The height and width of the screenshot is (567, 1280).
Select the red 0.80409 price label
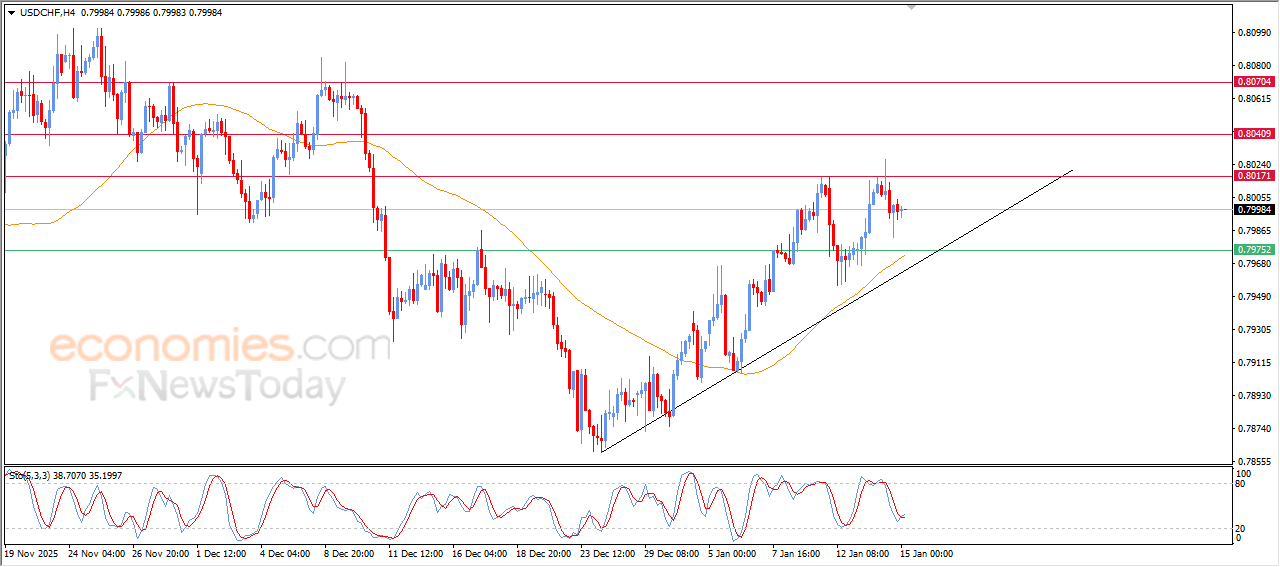(1253, 134)
